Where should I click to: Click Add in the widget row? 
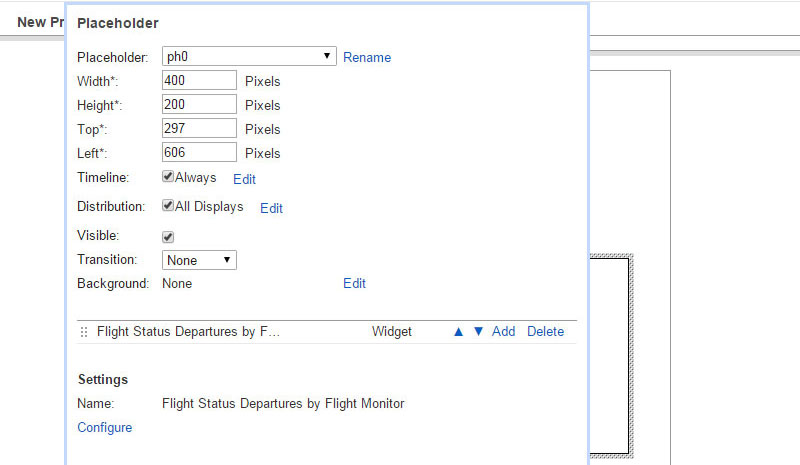(504, 331)
